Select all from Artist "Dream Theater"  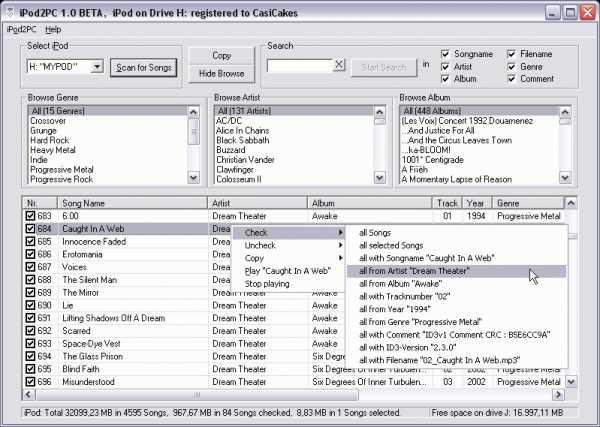(x=457, y=271)
